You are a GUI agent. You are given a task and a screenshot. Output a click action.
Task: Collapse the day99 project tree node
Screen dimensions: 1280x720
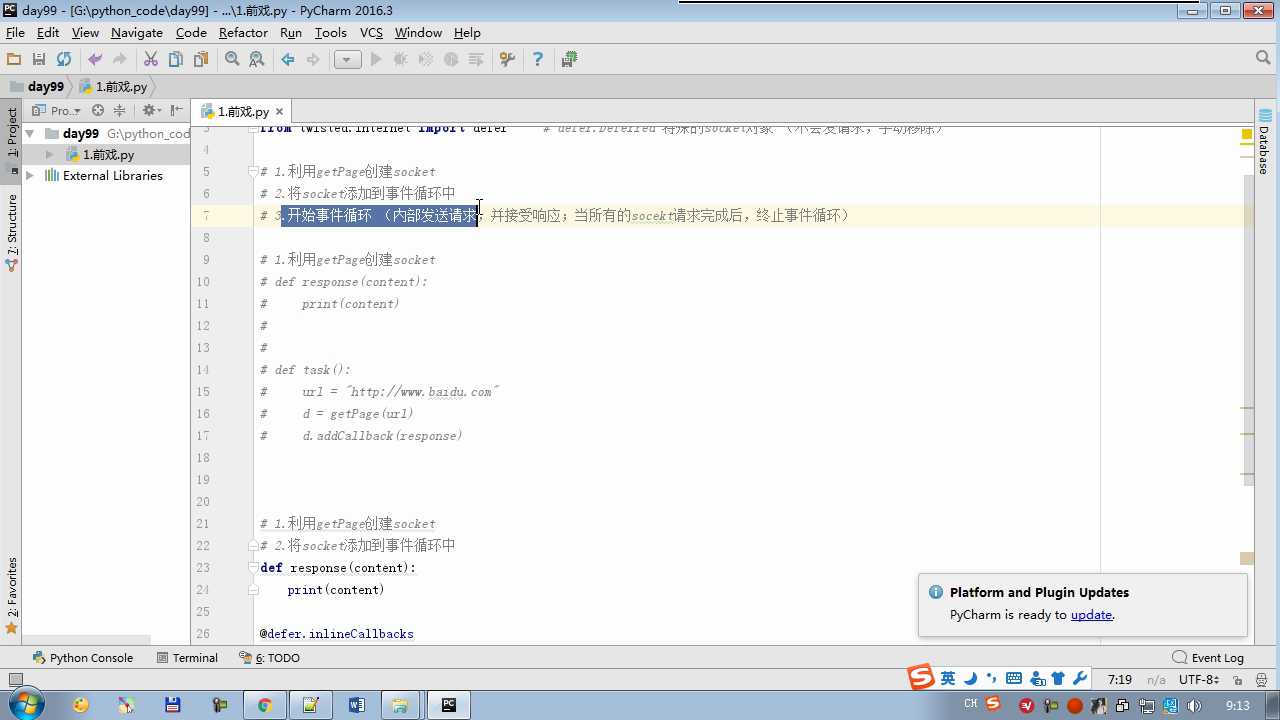(30, 133)
